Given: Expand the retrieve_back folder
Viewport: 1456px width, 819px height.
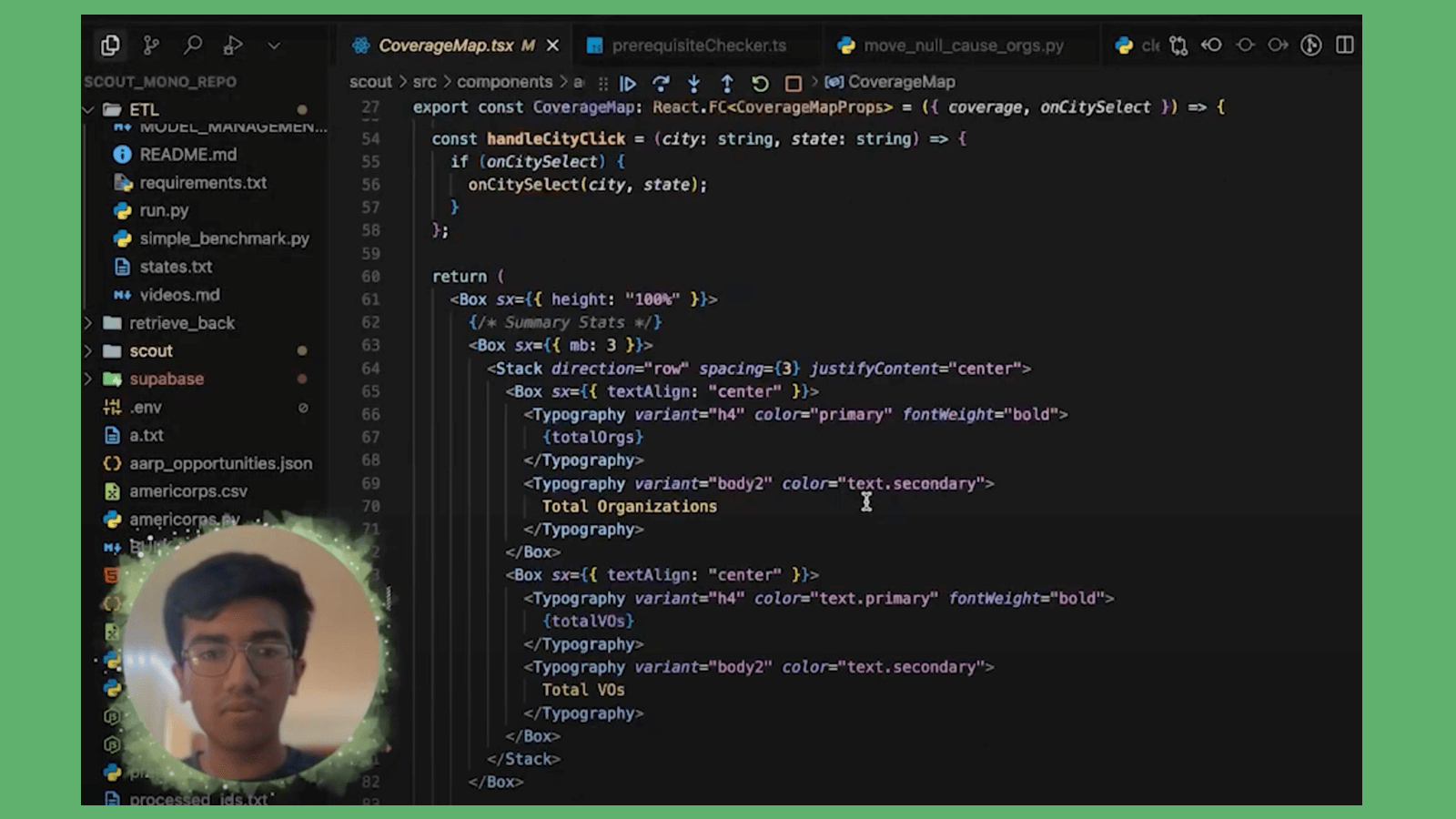Looking at the screenshot, I should (89, 323).
